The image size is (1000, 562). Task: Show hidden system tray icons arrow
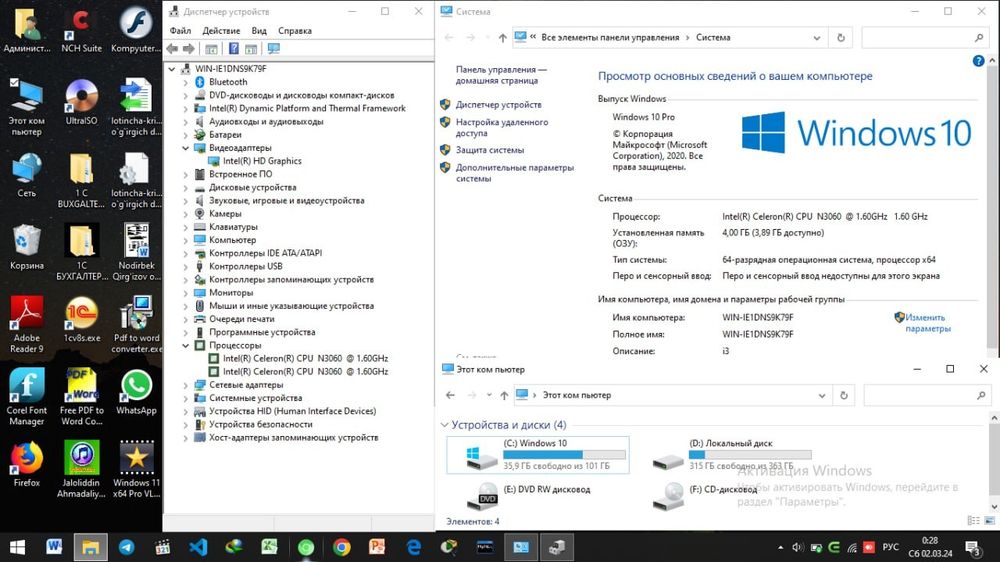(x=781, y=547)
